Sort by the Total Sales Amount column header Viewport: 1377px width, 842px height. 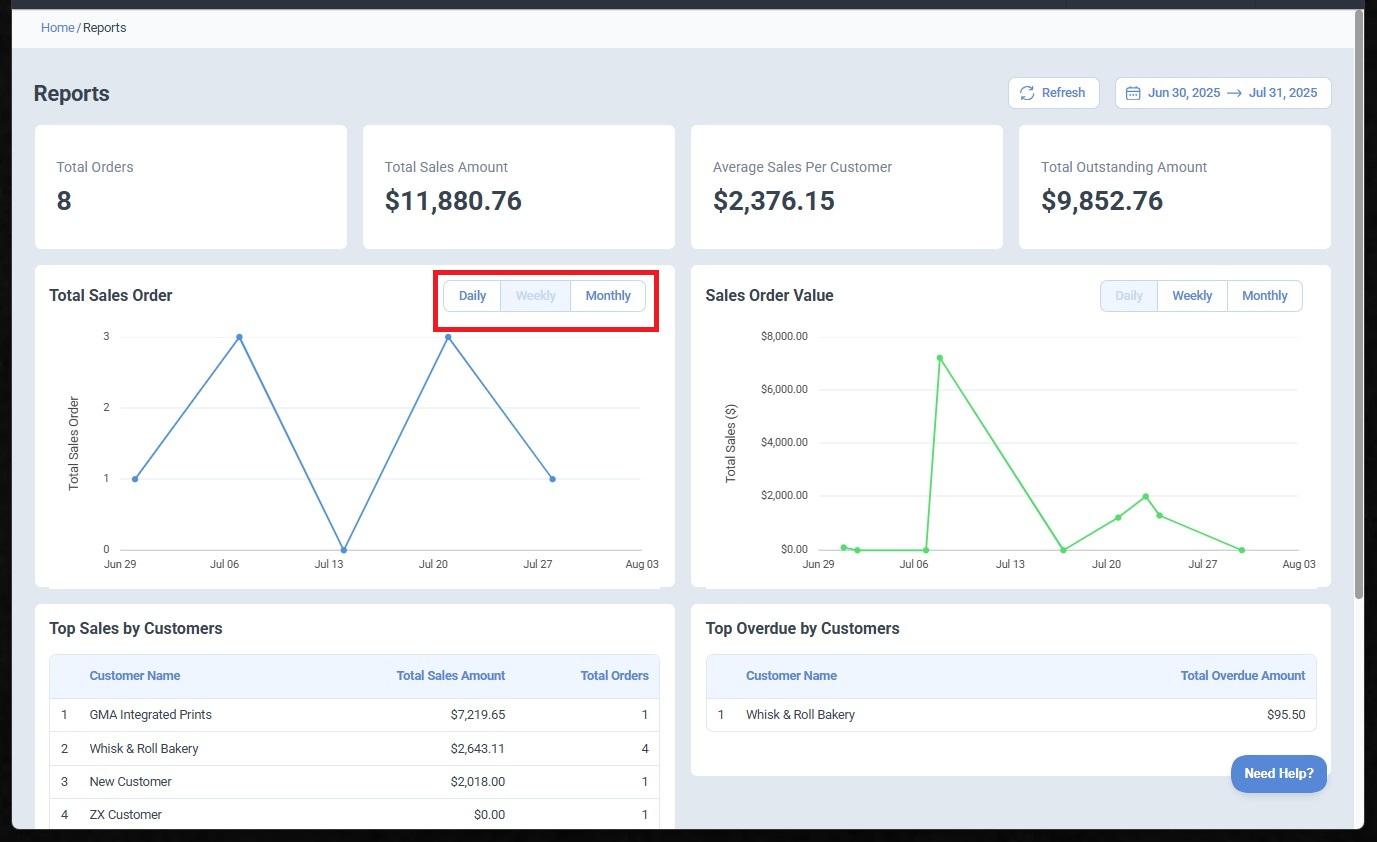point(450,676)
